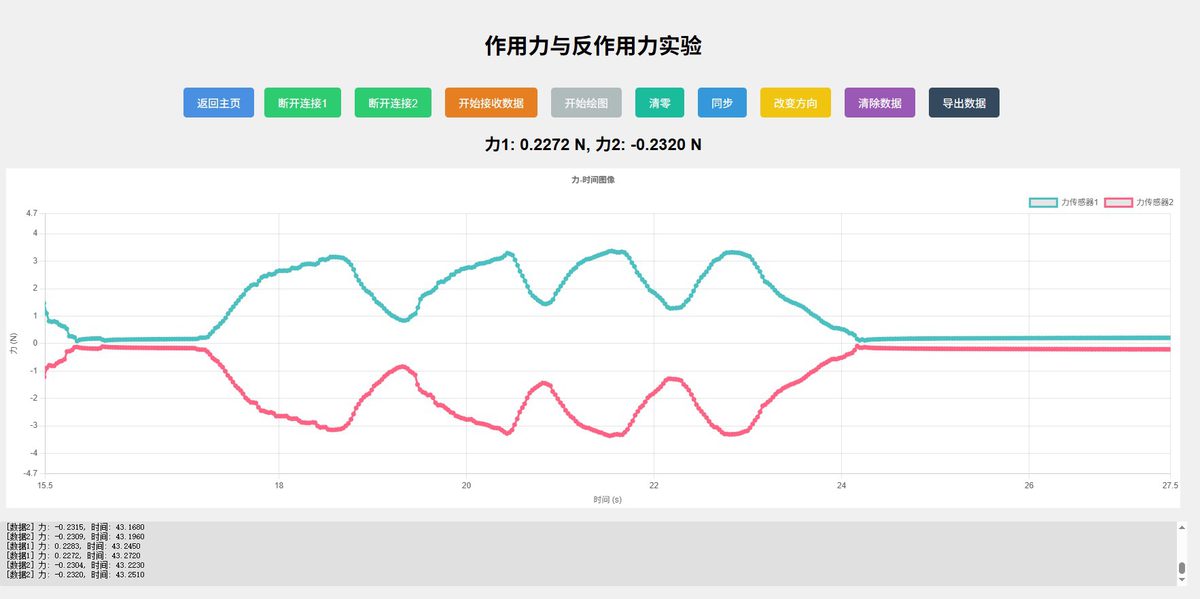1200x599 pixels.
Task: Click log line with 时间: 43.1960
Action: (75, 537)
